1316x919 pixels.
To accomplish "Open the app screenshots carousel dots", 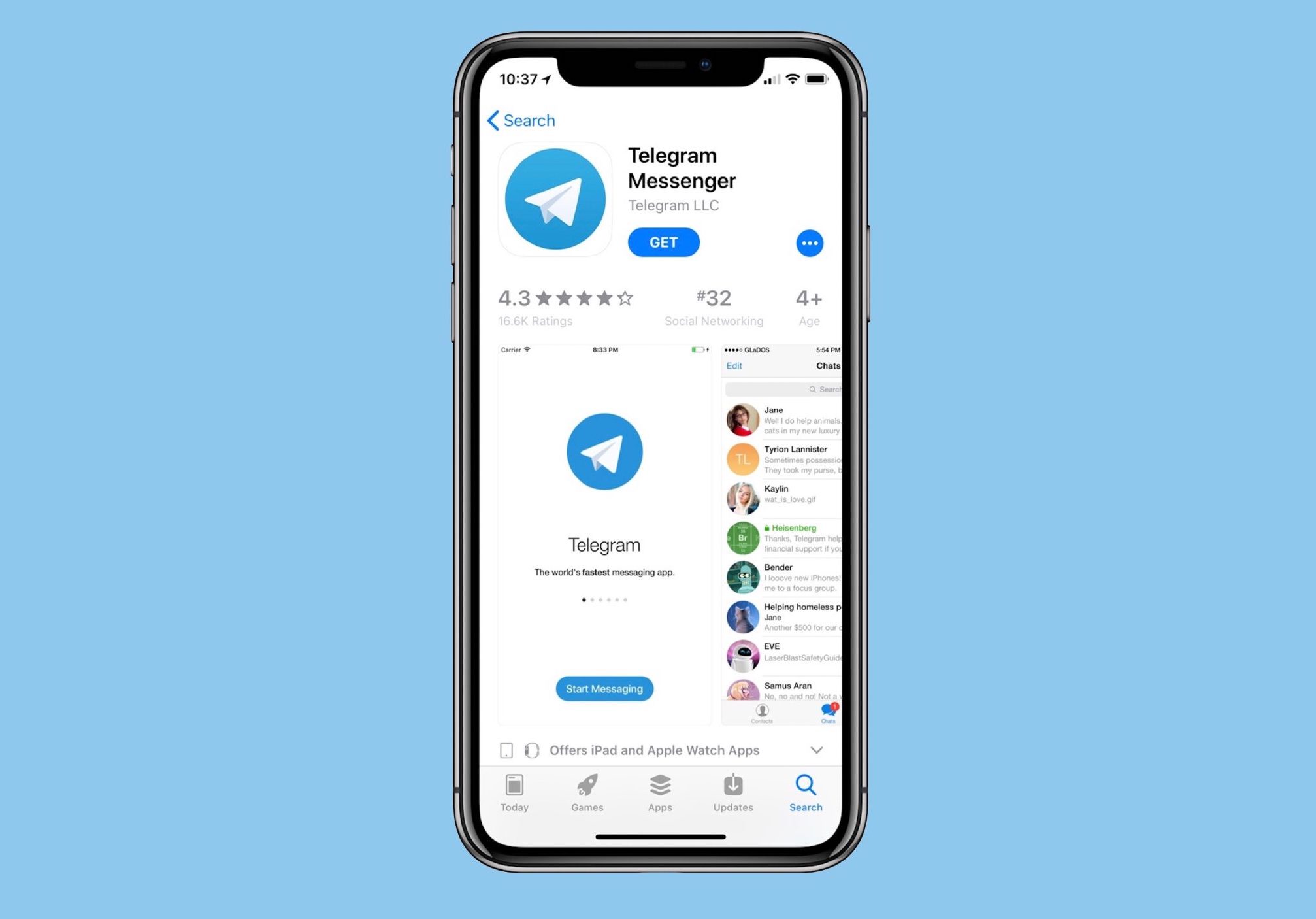I will 604,599.
